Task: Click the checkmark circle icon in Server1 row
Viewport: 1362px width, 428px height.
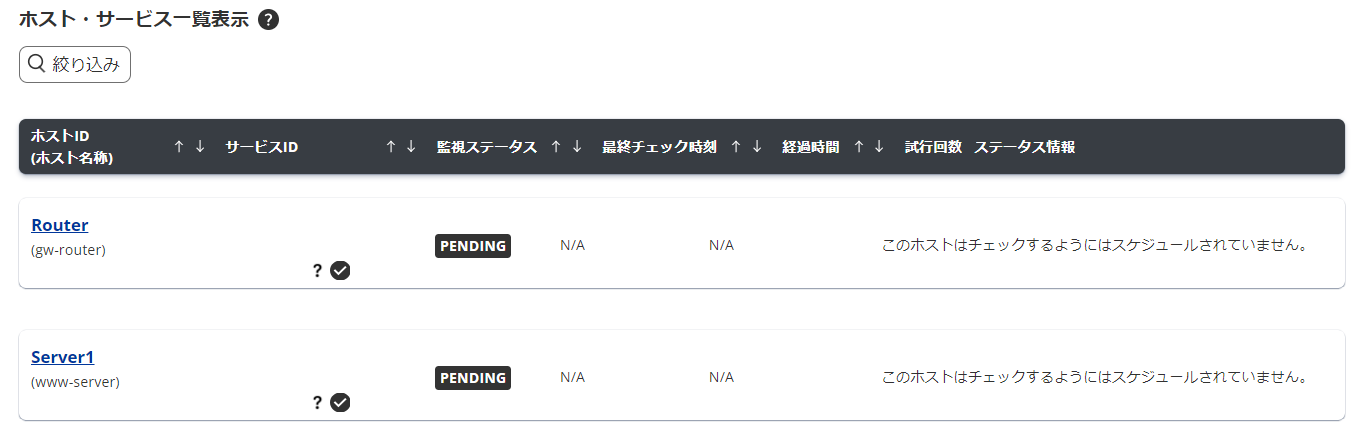Action: point(340,402)
